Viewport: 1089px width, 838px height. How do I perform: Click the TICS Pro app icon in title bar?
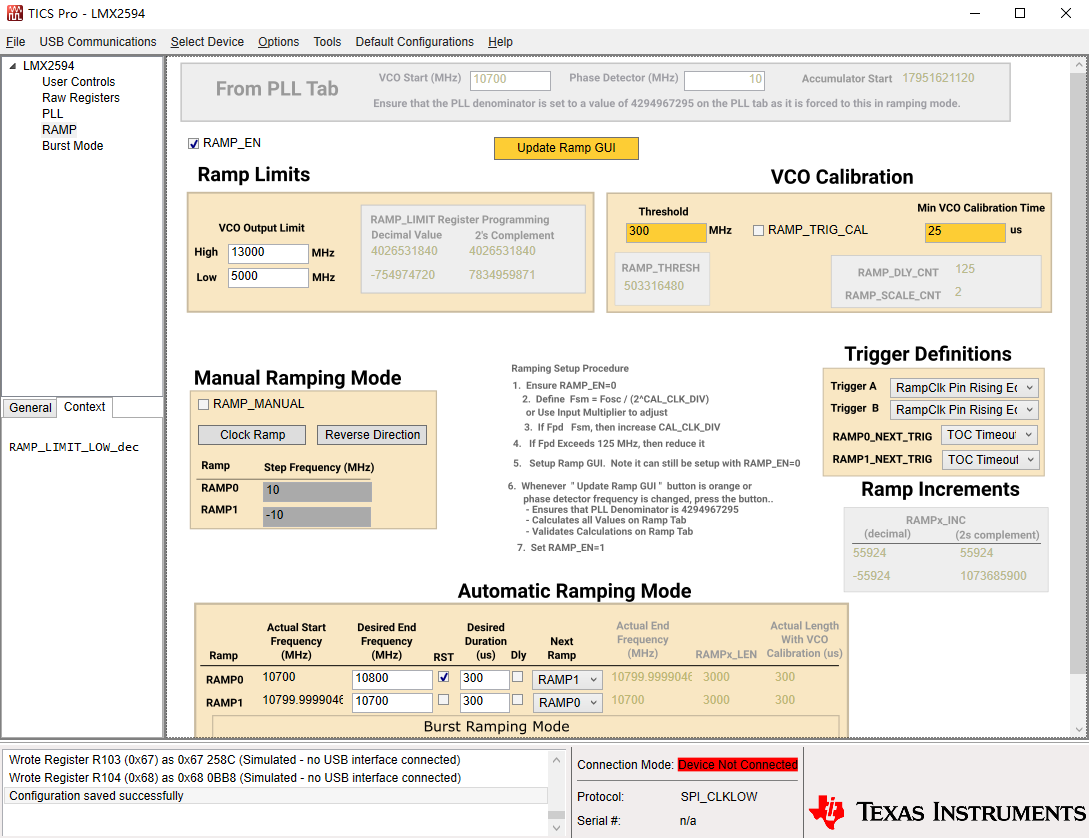[x=15, y=13]
